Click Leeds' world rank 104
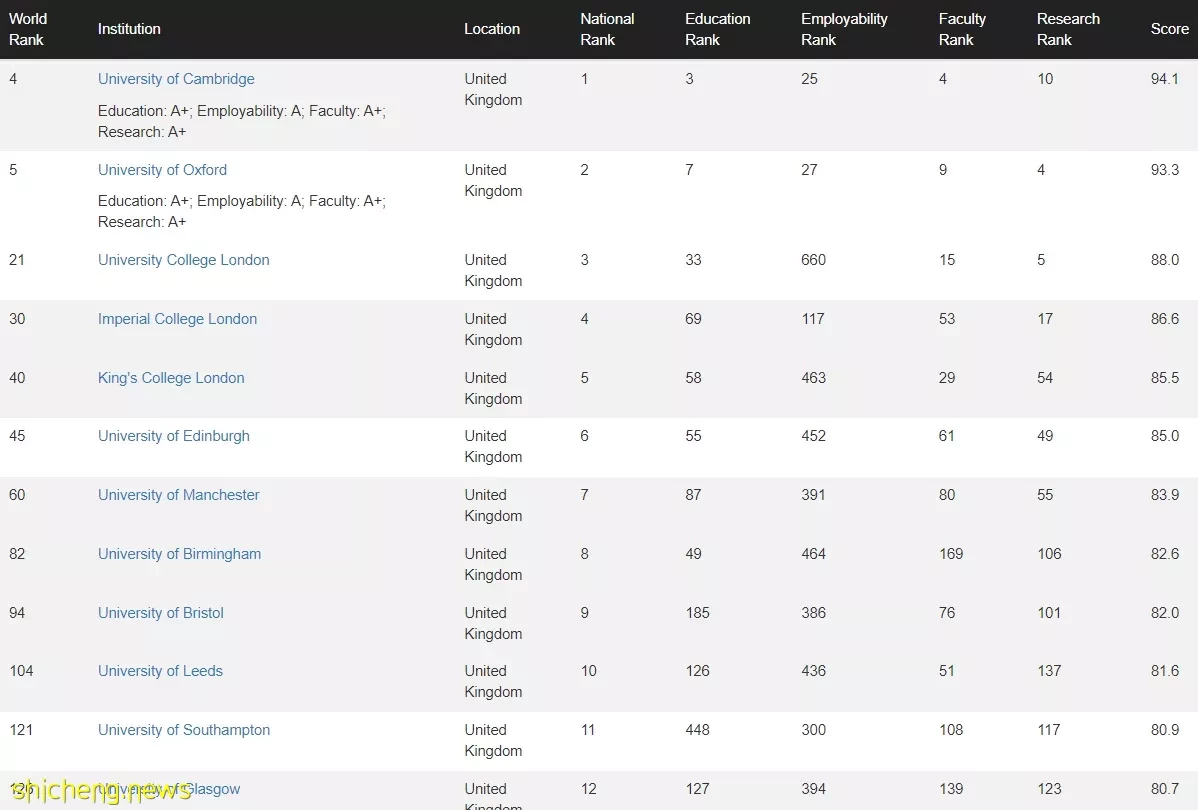This screenshot has width=1198, height=810. click(21, 670)
